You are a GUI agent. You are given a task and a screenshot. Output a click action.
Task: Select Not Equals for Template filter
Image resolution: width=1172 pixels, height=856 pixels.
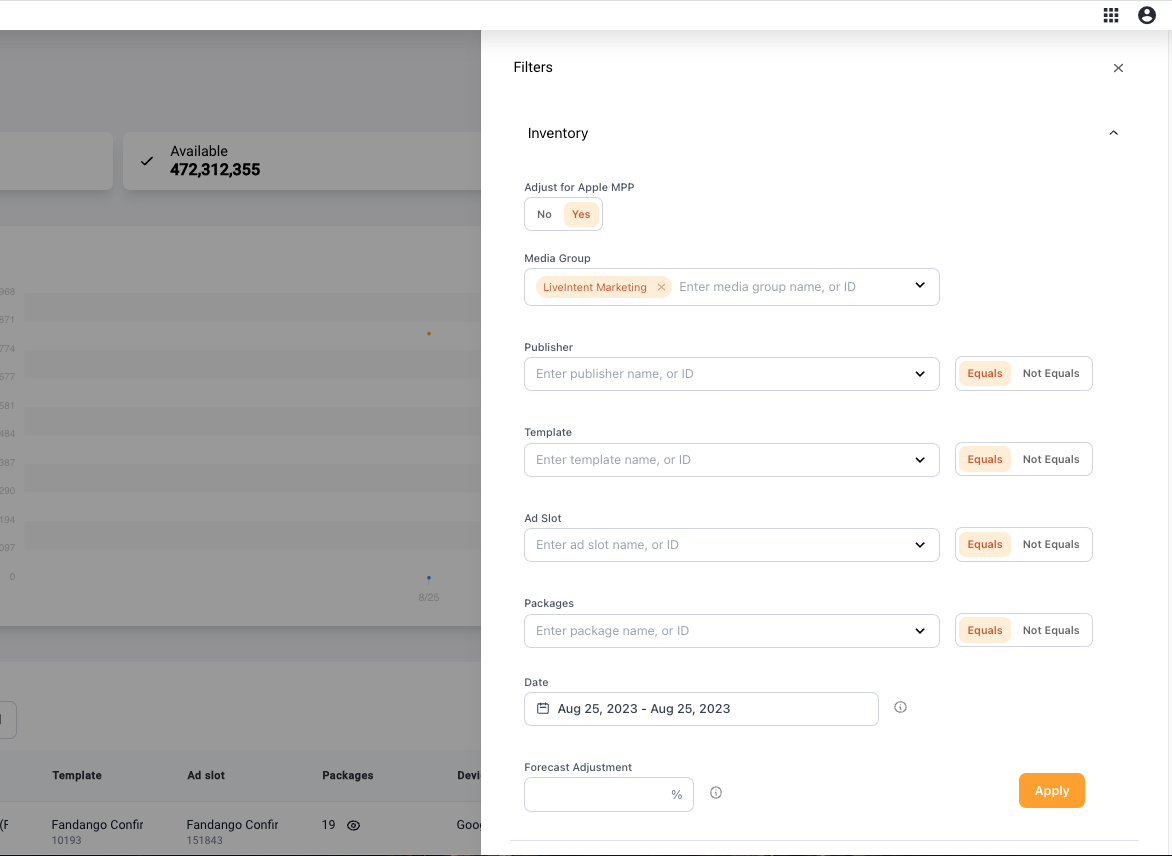1050,460
